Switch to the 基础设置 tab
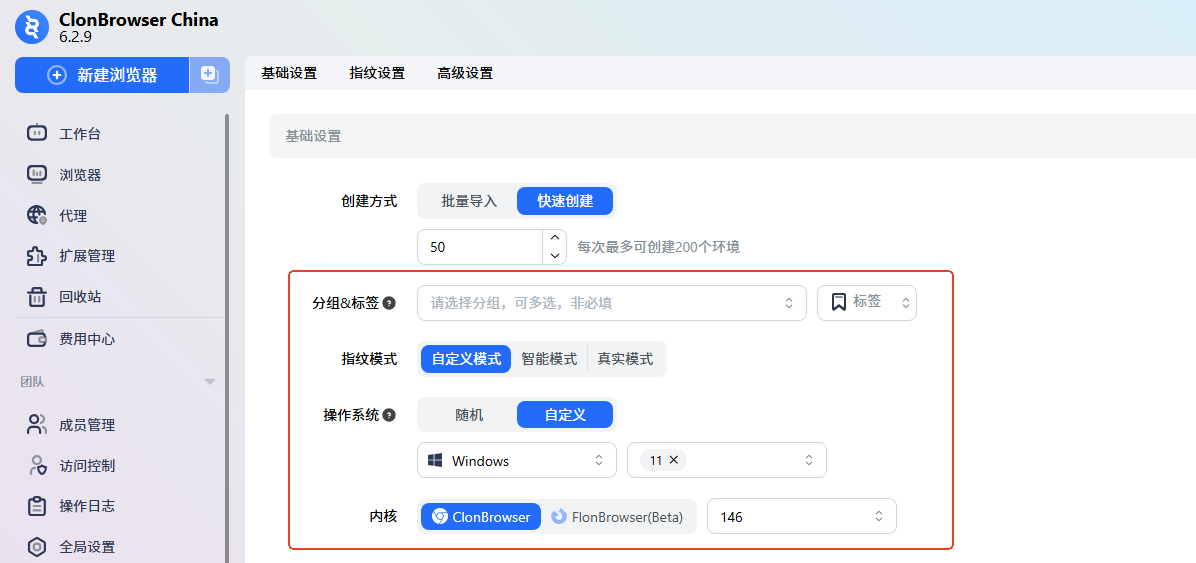The image size is (1196, 563). coord(289,73)
